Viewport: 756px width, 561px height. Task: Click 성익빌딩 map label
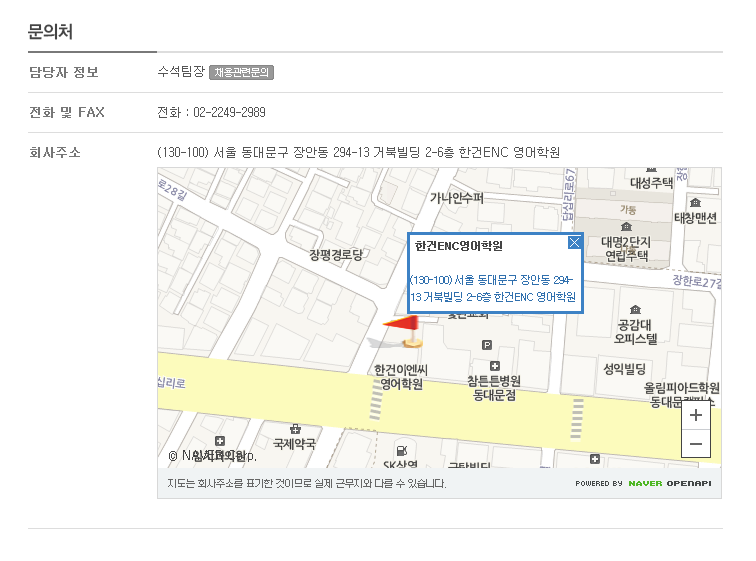pos(625,369)
